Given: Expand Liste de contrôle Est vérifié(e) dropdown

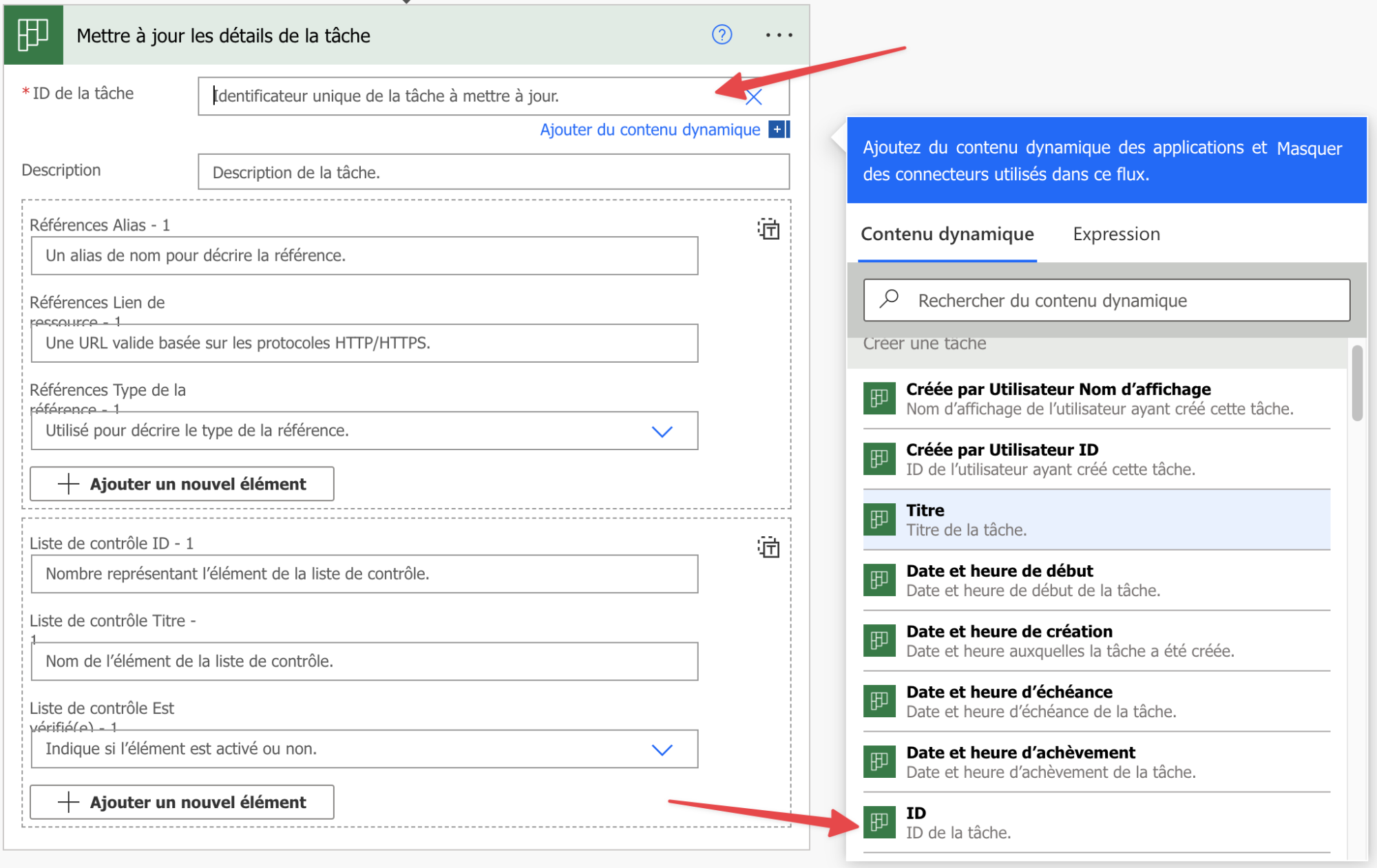Looking at the screenshot, I should click(662, 750).
